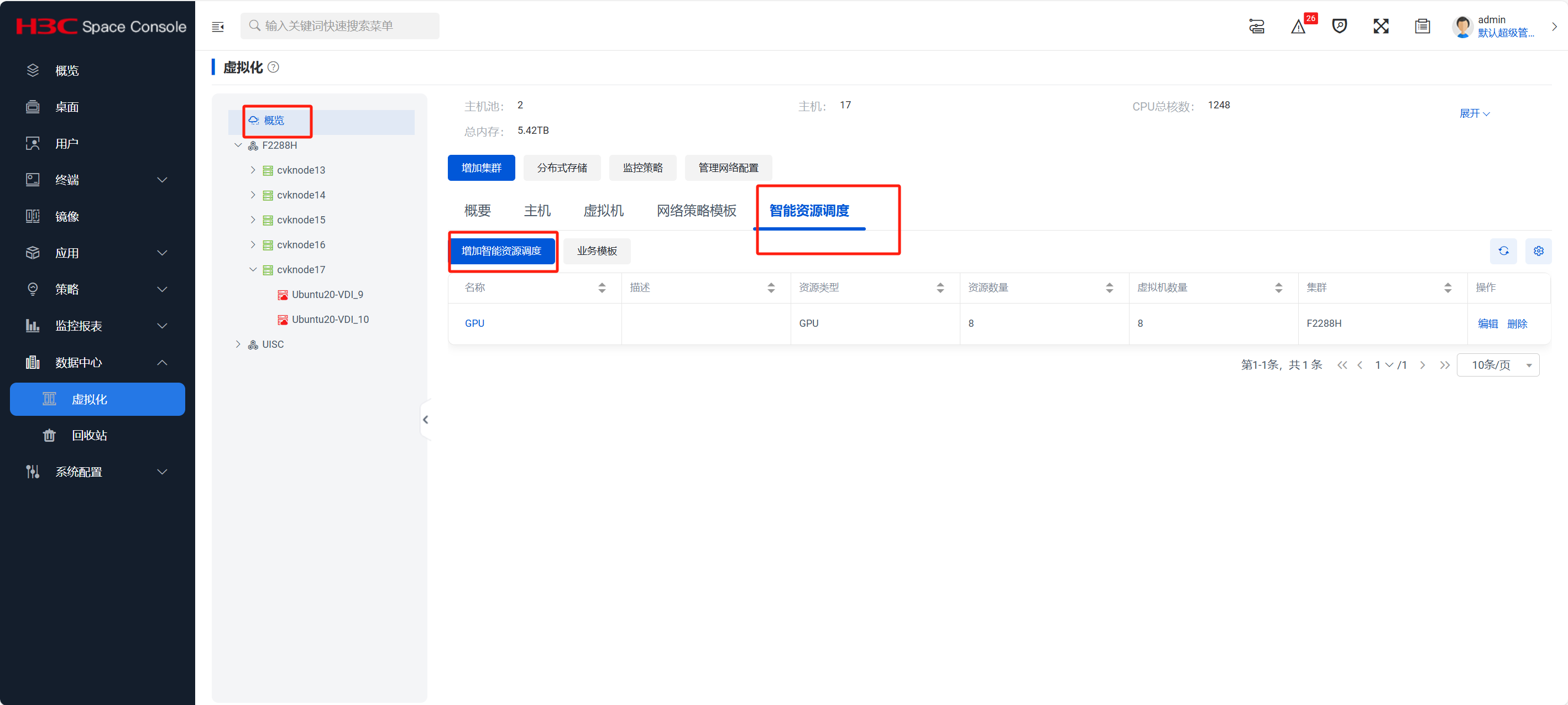Edit GPU row with 编辑
The image size is (1568, 705).
(x=1487, y=324)
